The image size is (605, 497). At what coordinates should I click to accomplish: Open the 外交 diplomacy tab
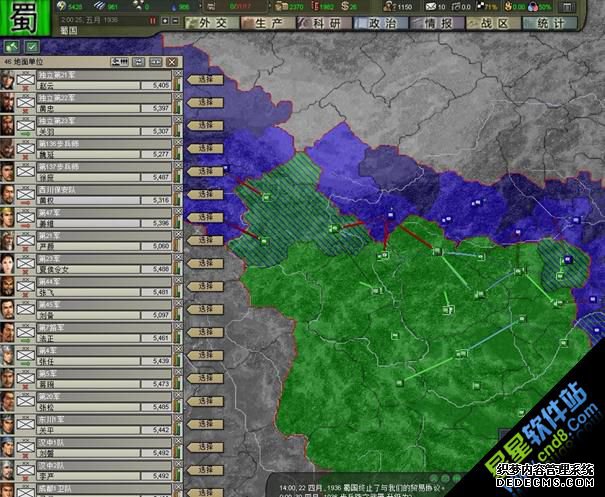pyautogui.click(x=212, y=23)
